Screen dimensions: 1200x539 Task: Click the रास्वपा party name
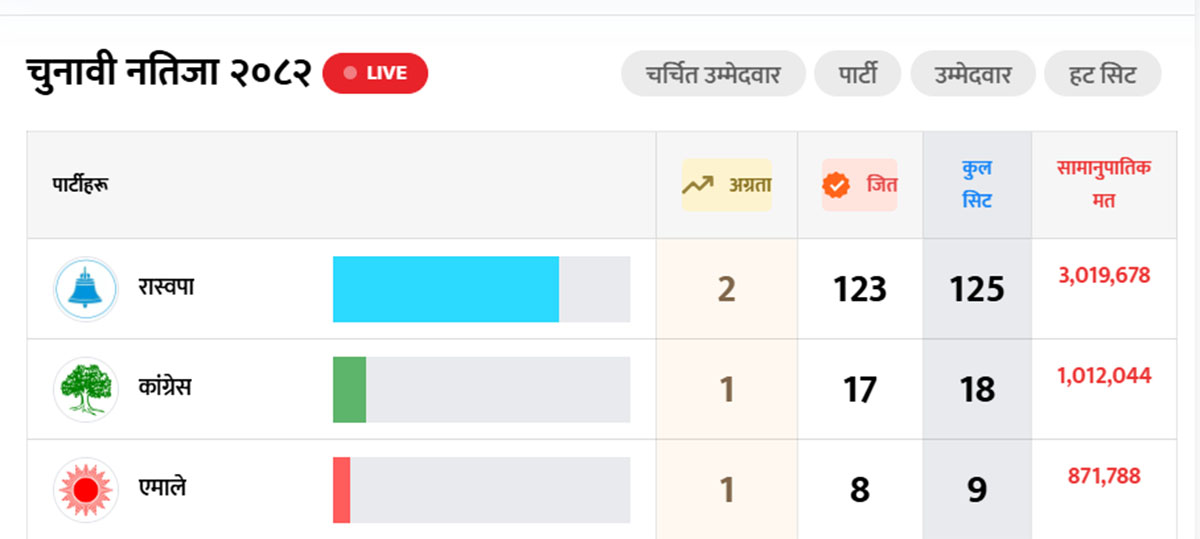(x=166, y=287)
